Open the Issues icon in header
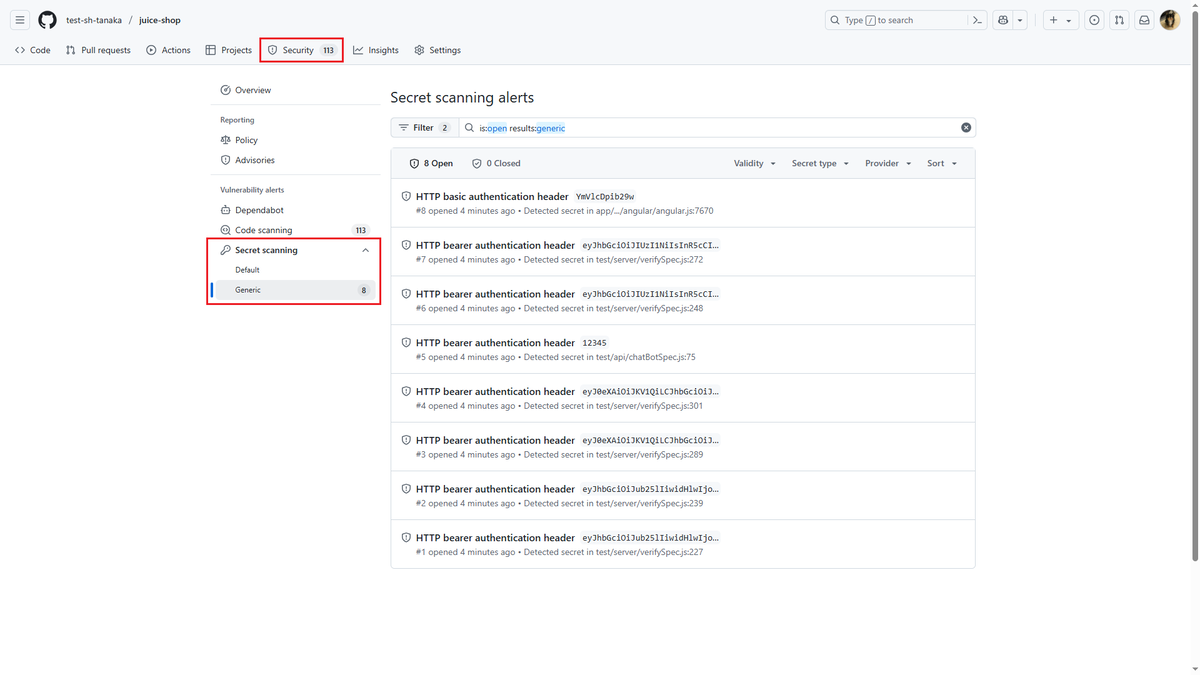 pyautogui.click(x=1094, y=20)
